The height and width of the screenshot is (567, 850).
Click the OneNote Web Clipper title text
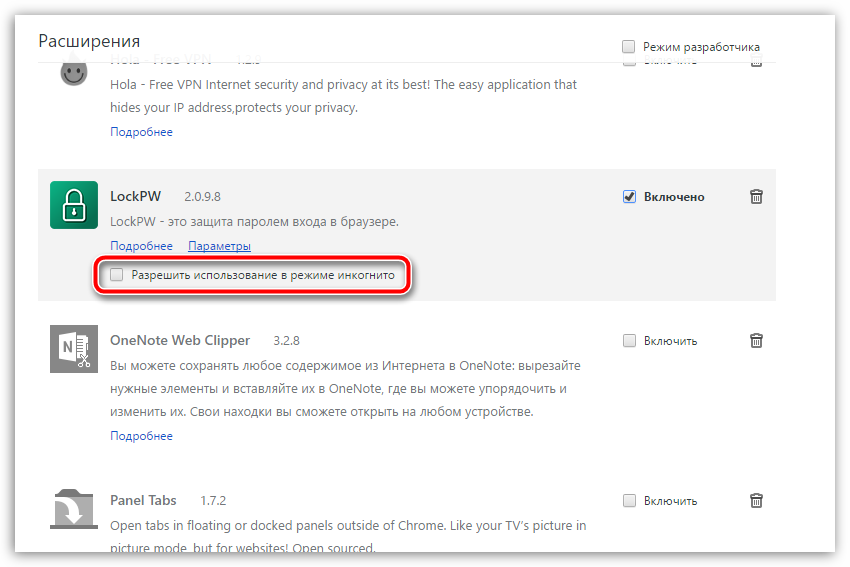180,341
